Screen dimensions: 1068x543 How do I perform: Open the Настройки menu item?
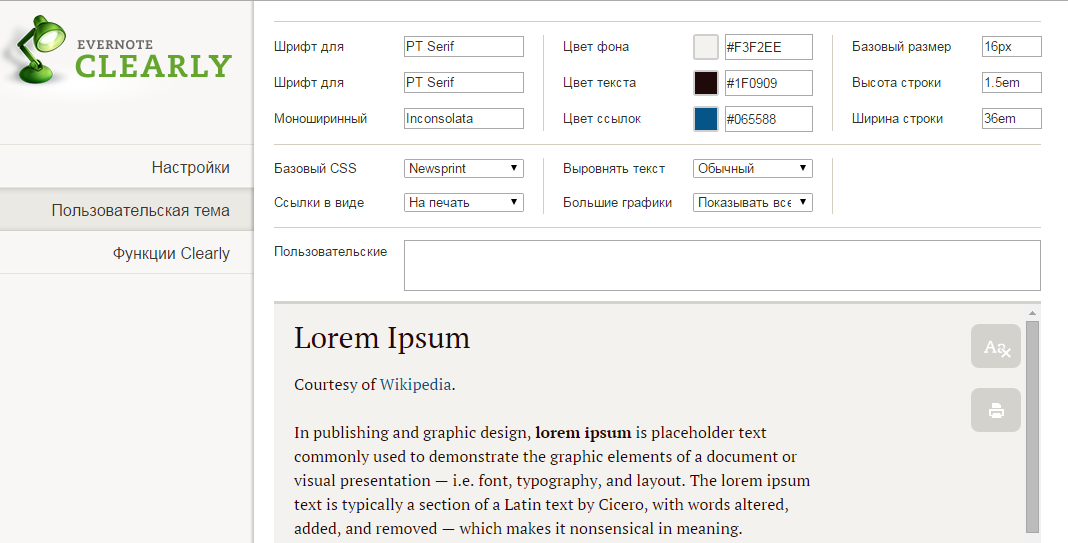click(x=190, y=167)
